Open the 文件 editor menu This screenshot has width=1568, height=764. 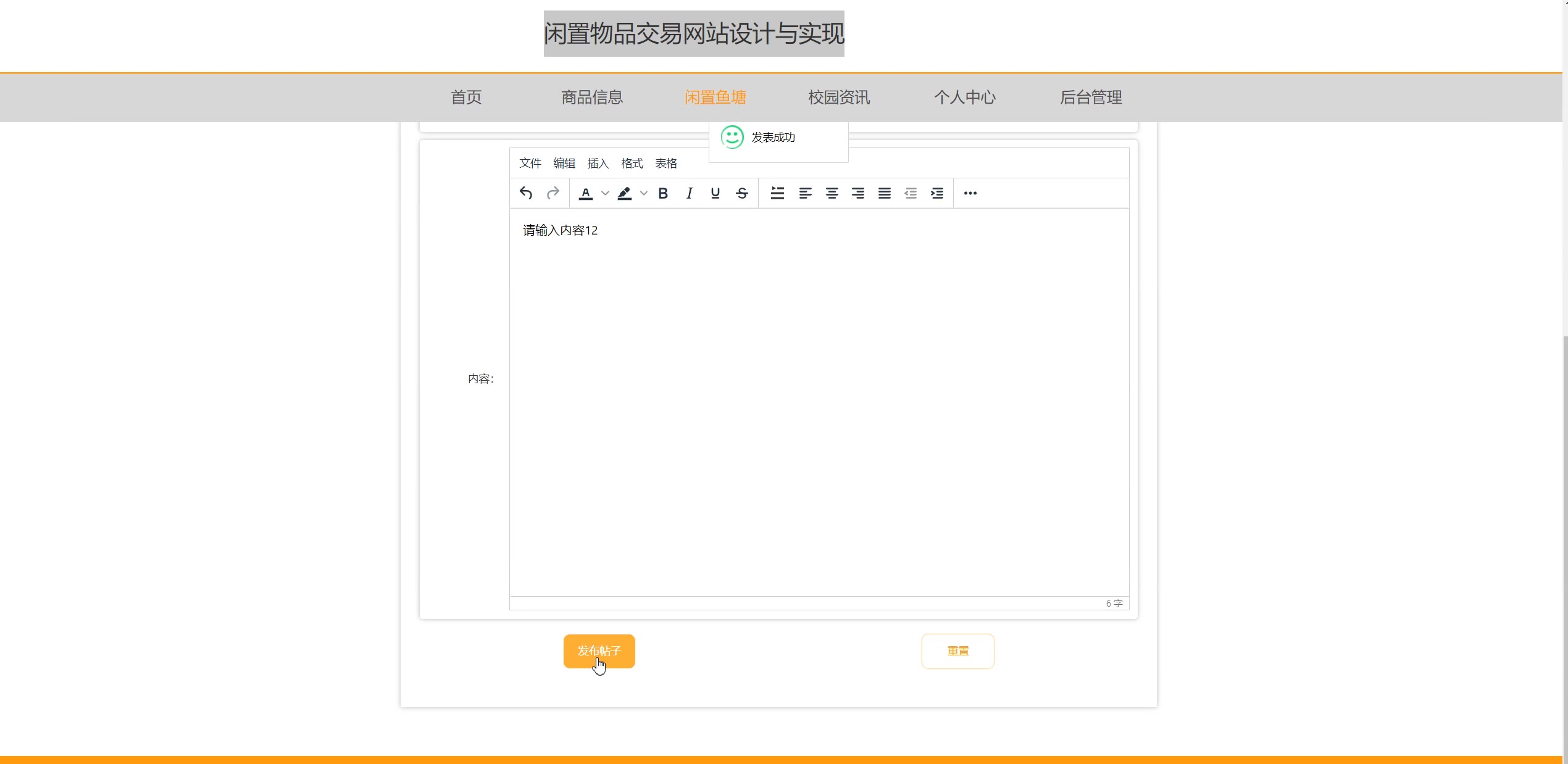coord(530,164)
